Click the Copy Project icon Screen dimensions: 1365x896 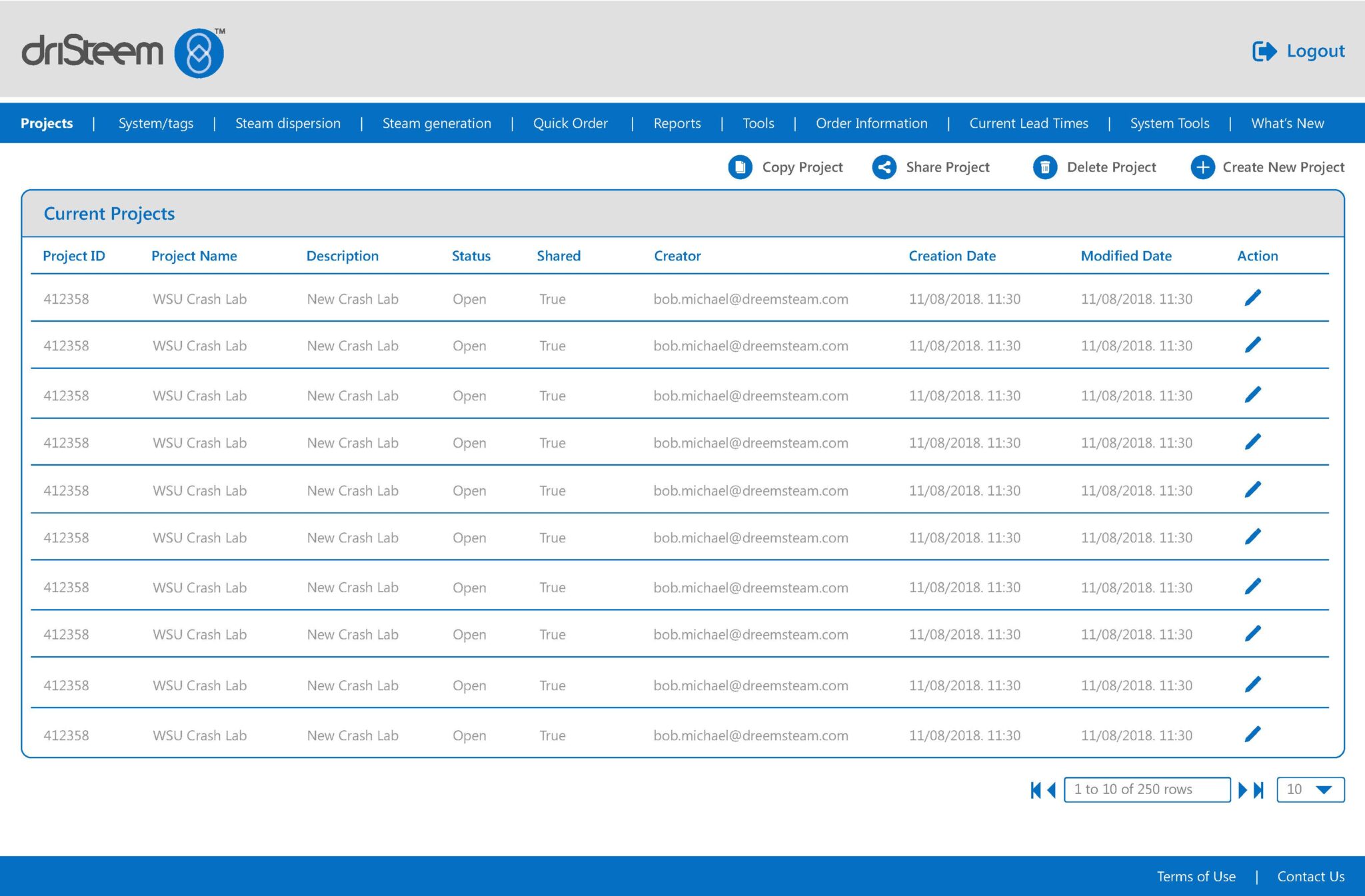click(x=740, y=167)
